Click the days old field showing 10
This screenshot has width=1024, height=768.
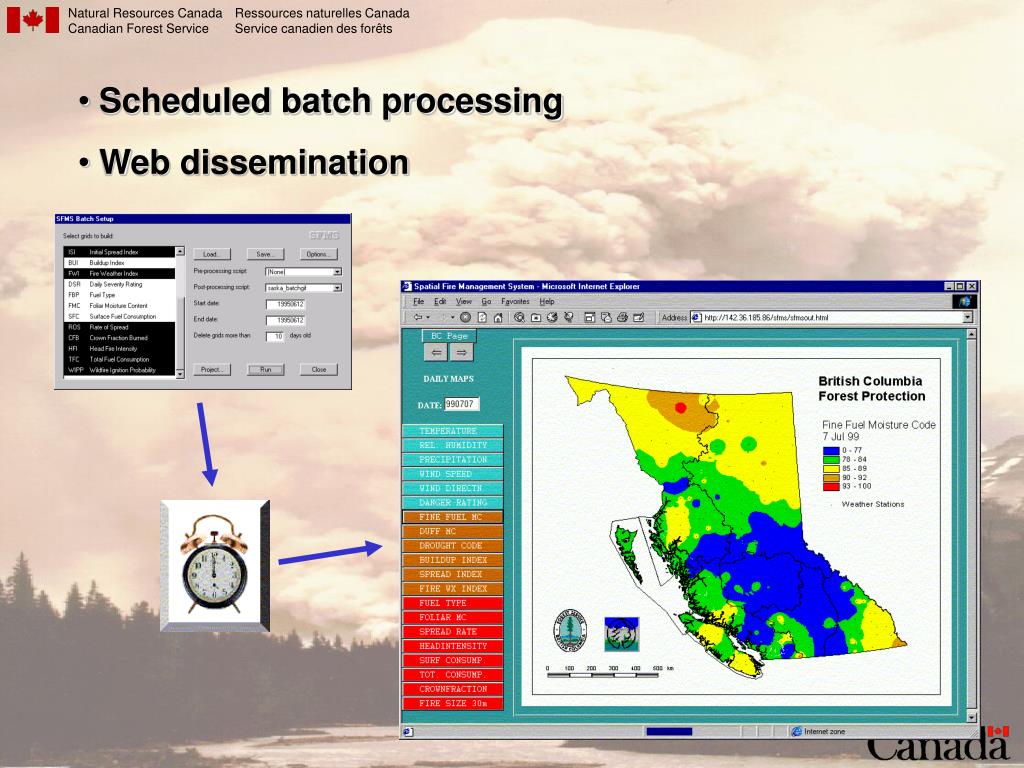(275, 336)
